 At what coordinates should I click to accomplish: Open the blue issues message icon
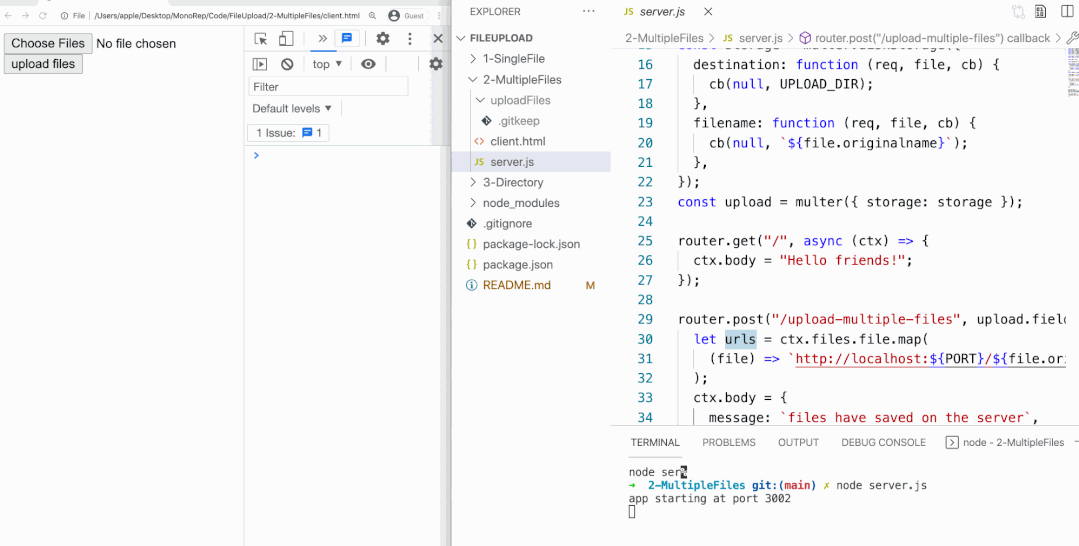point(347,39)
